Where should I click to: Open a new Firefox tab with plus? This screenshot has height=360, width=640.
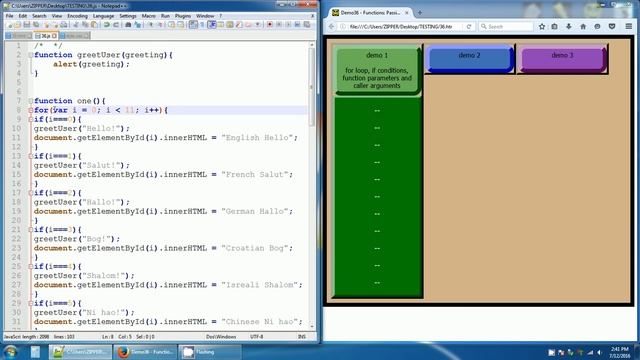pyautogui.click(x=420, y=13)
